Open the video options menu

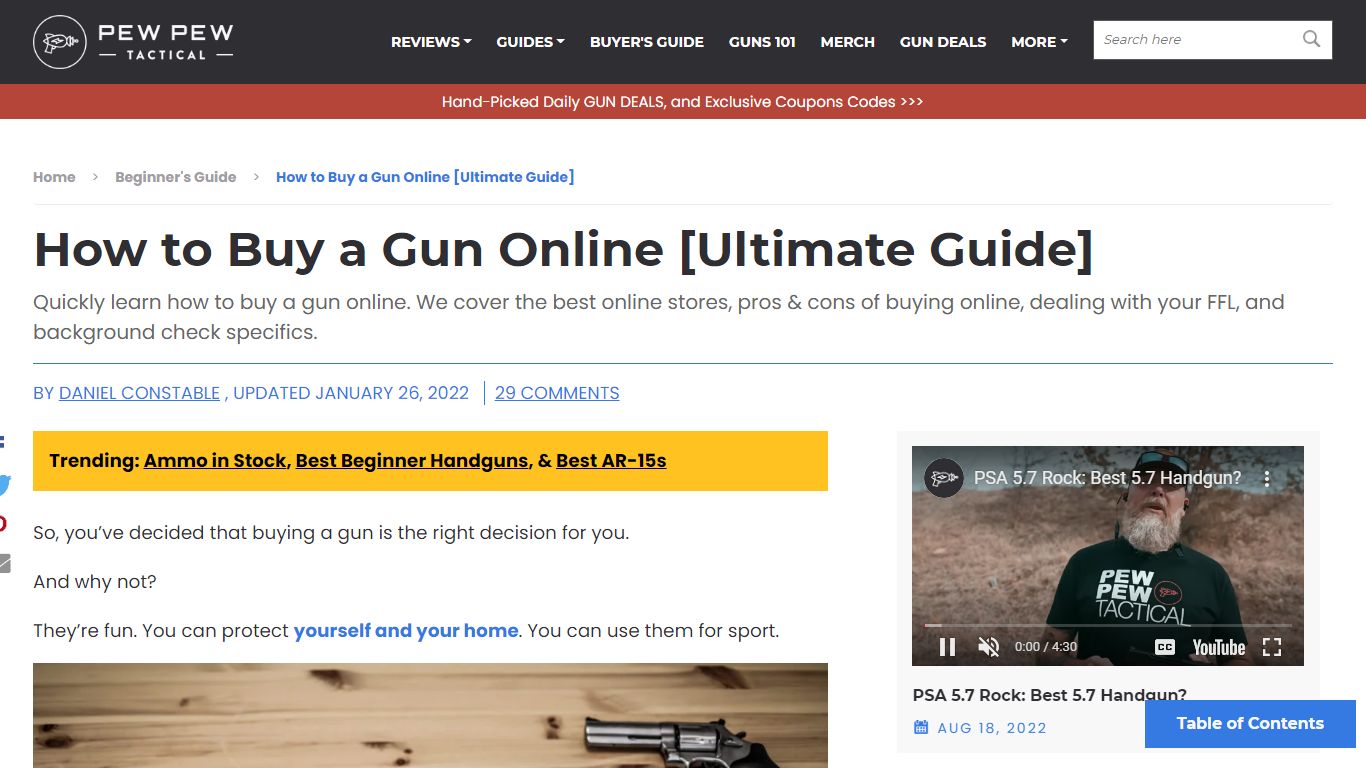(1267, 478)
